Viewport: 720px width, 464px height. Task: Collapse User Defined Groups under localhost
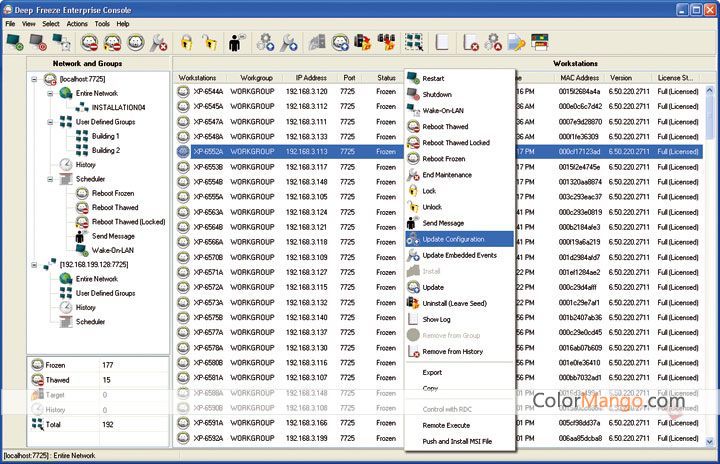point(50,122)
